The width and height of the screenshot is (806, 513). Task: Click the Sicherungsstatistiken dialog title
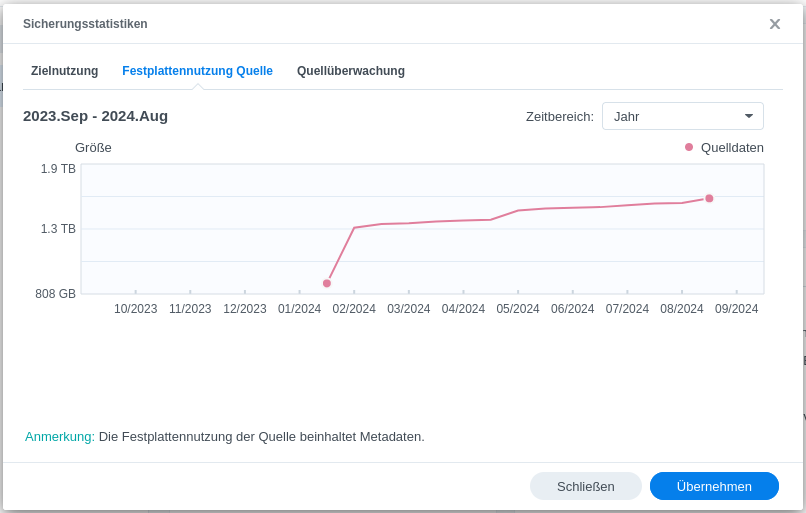tap(85, 24)
